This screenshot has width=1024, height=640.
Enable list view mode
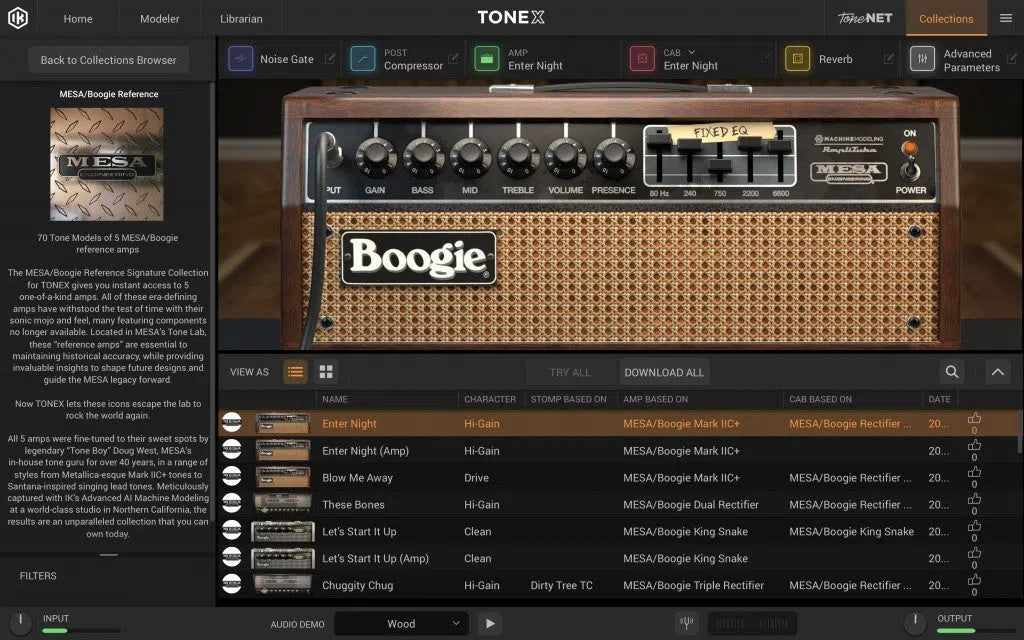coord(294,371)
